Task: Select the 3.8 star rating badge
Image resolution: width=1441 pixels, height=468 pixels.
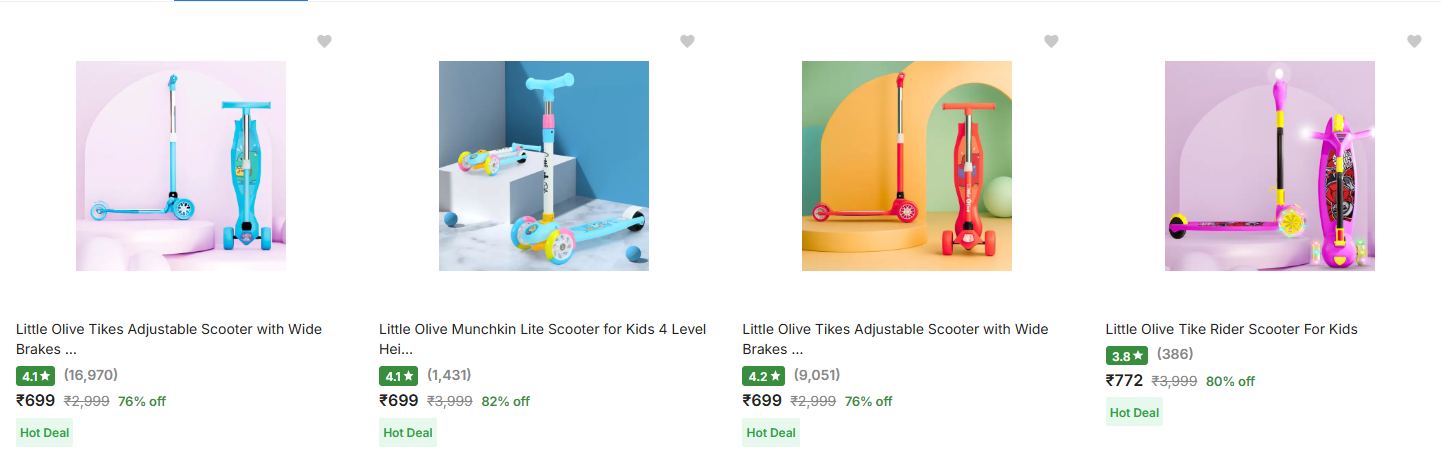Action: pos(1126,355)
